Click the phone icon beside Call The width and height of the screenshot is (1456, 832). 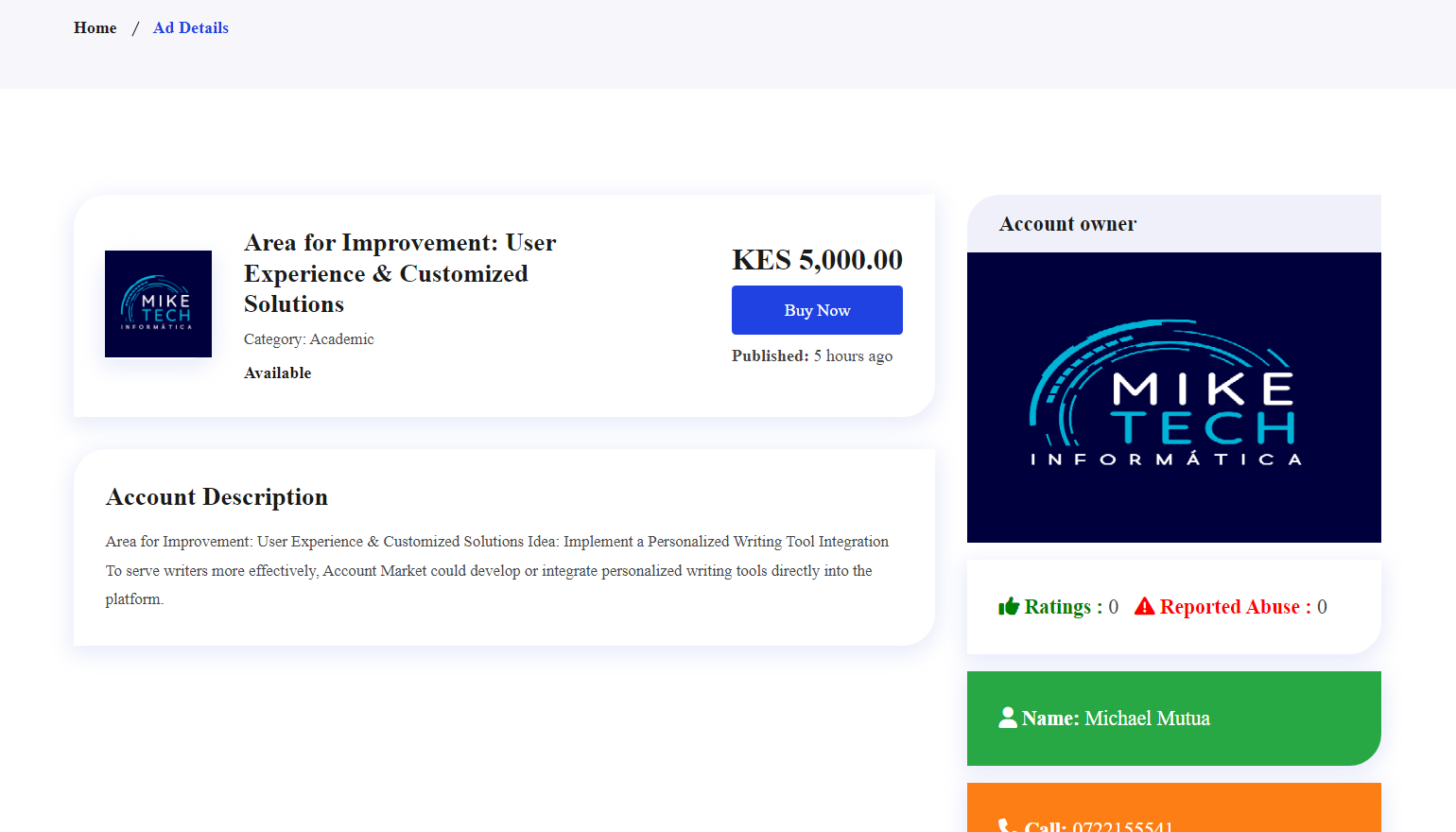(x=1008, y=827)
